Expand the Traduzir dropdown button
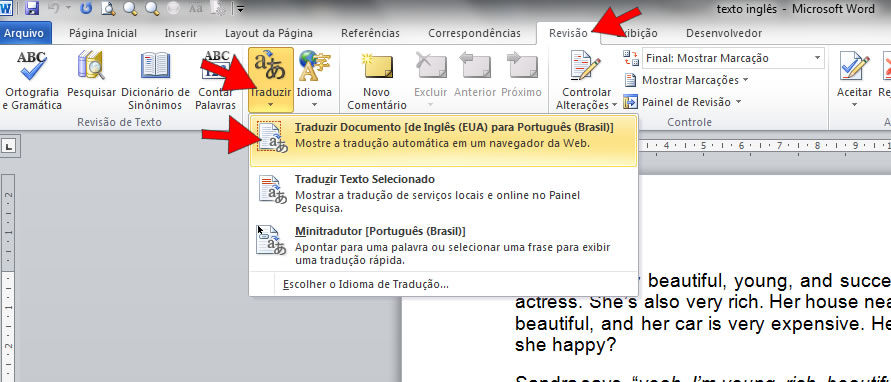 (271, 104)
